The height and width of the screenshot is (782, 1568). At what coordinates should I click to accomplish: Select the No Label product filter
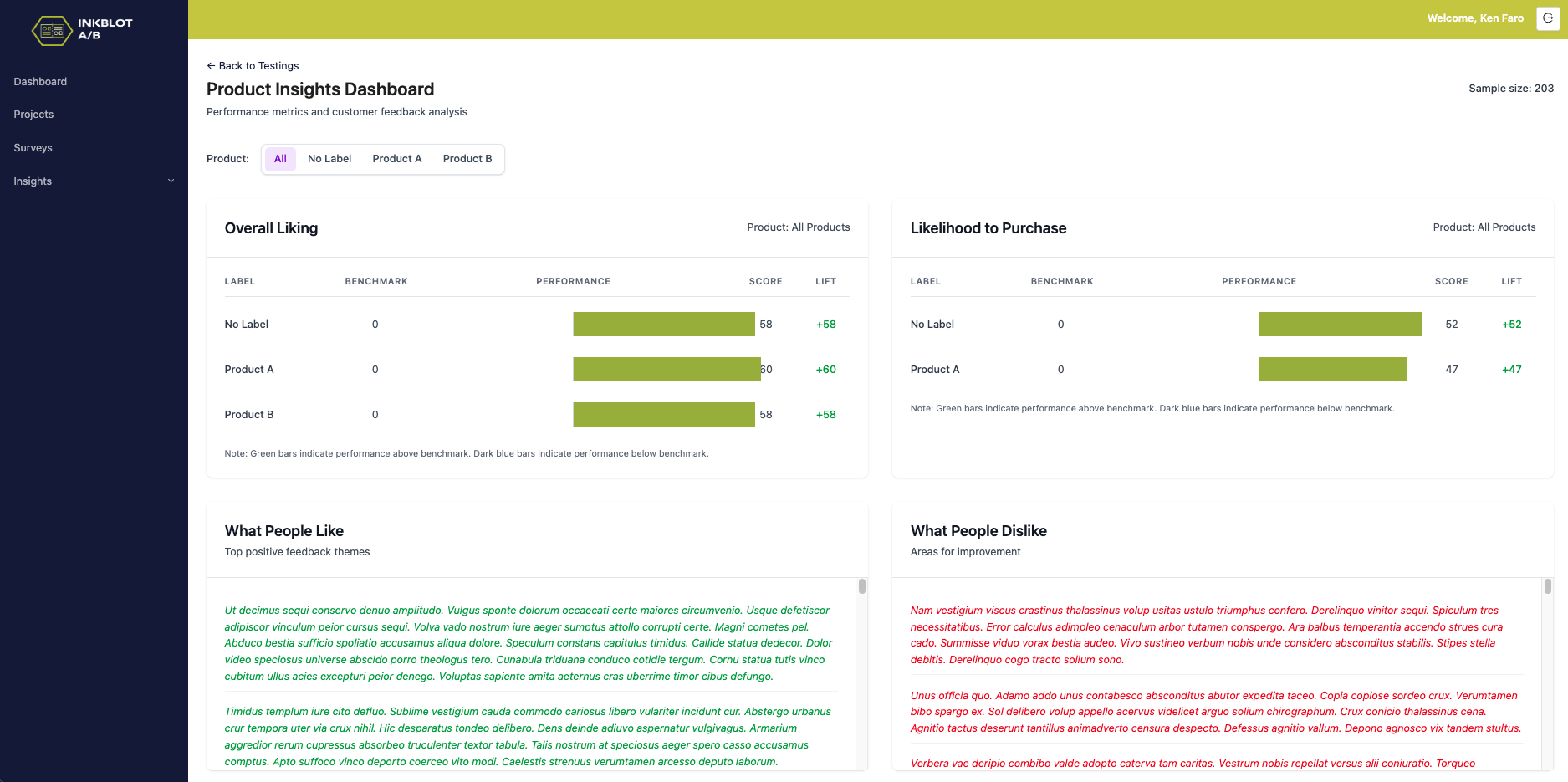[329, 159]
